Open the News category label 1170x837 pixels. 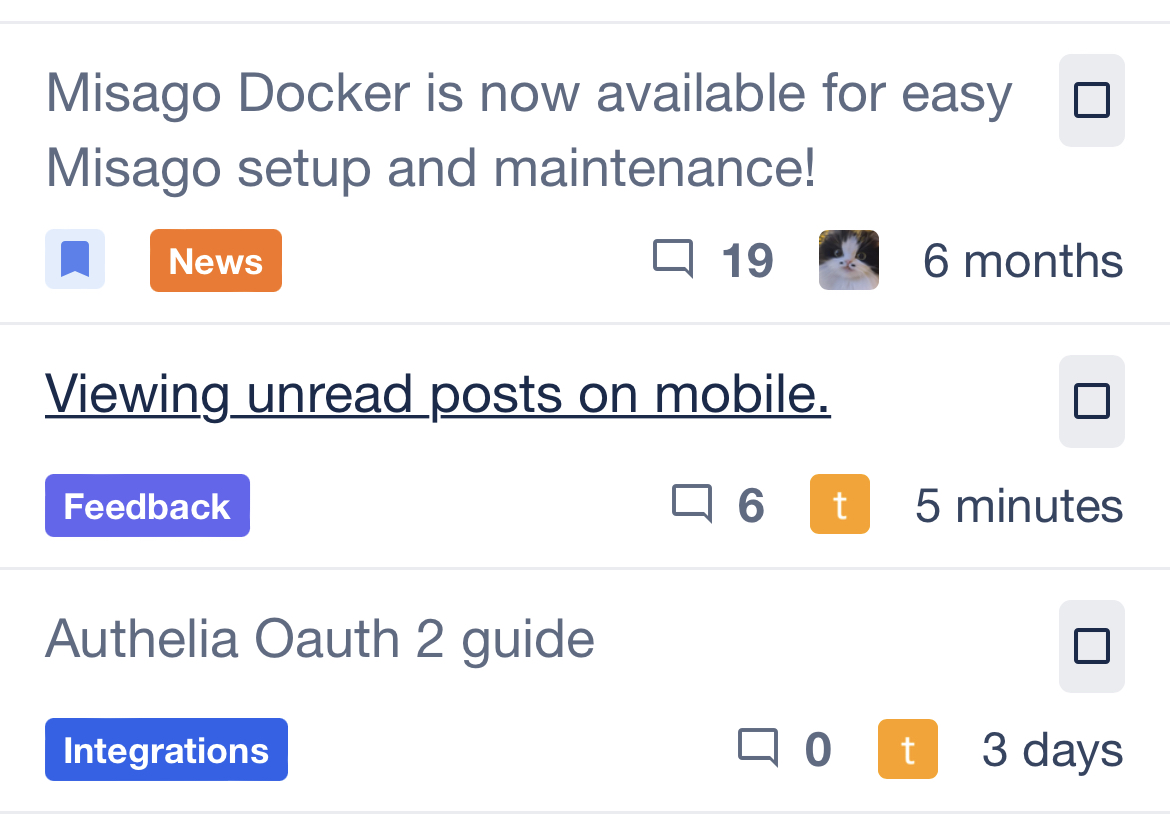pyautogui.click(x=215, y=261)
